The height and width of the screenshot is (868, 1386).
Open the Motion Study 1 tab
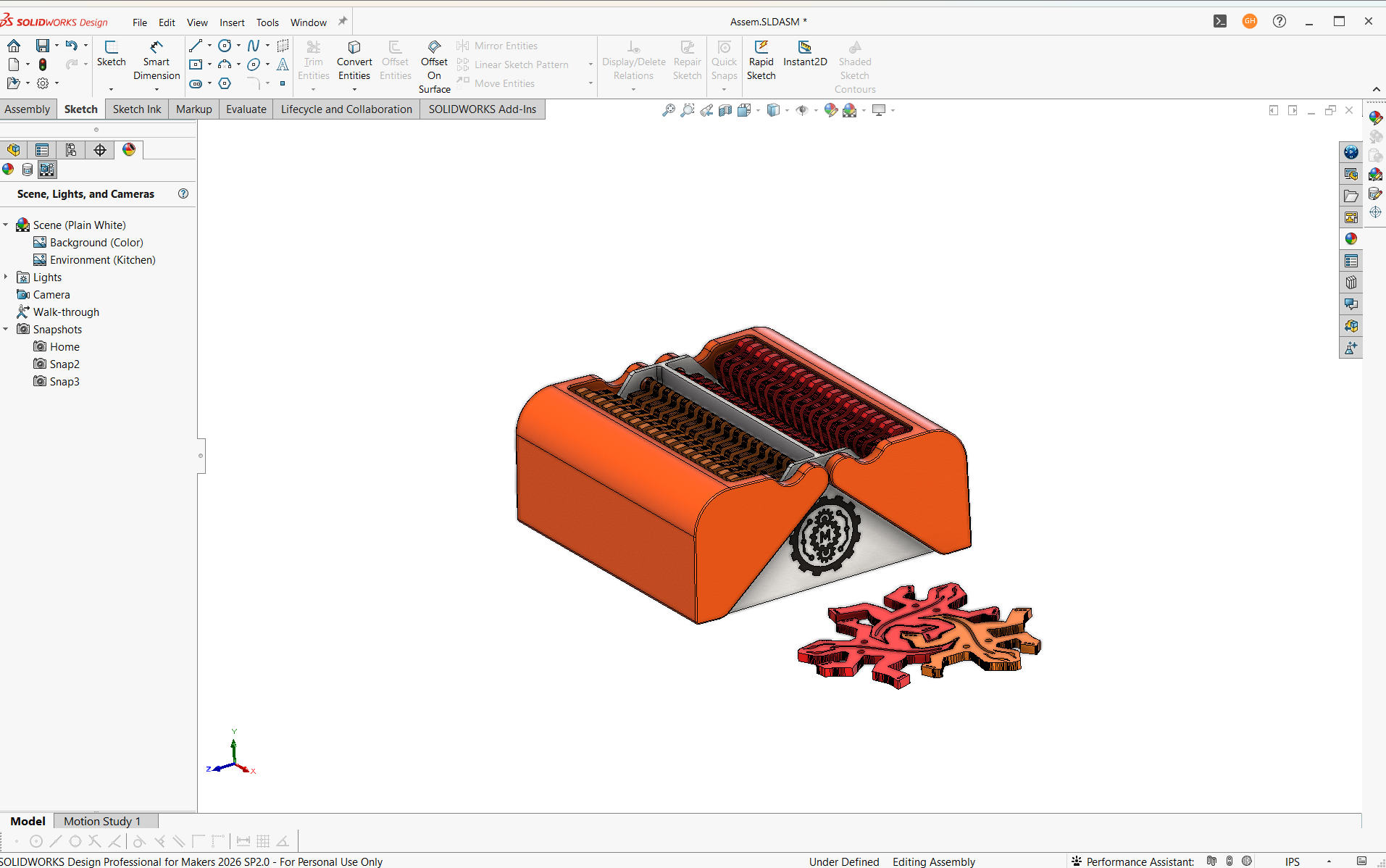(x=102, y=821)
